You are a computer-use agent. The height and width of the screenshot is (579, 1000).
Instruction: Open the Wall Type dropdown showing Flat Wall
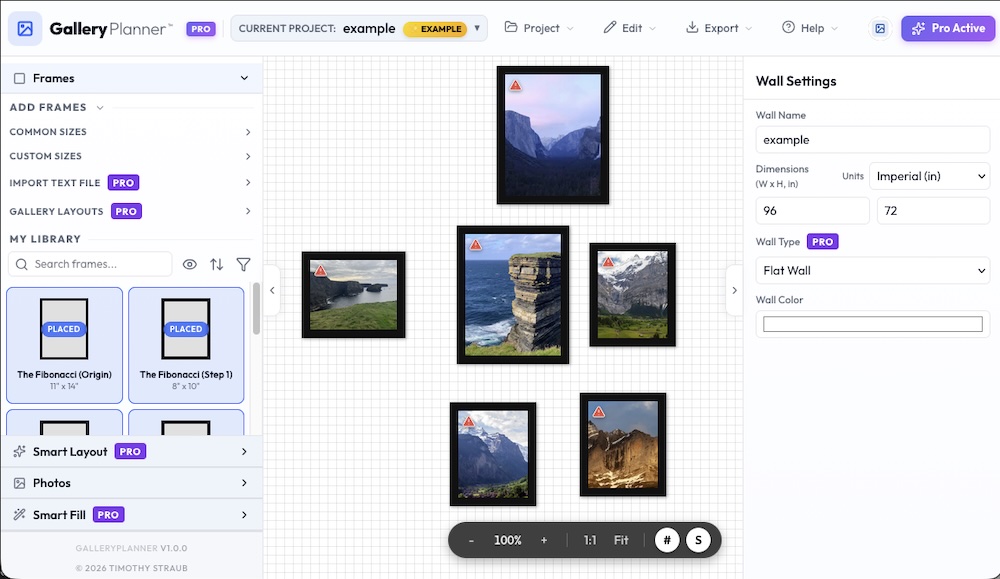click(x=872, y=270)
